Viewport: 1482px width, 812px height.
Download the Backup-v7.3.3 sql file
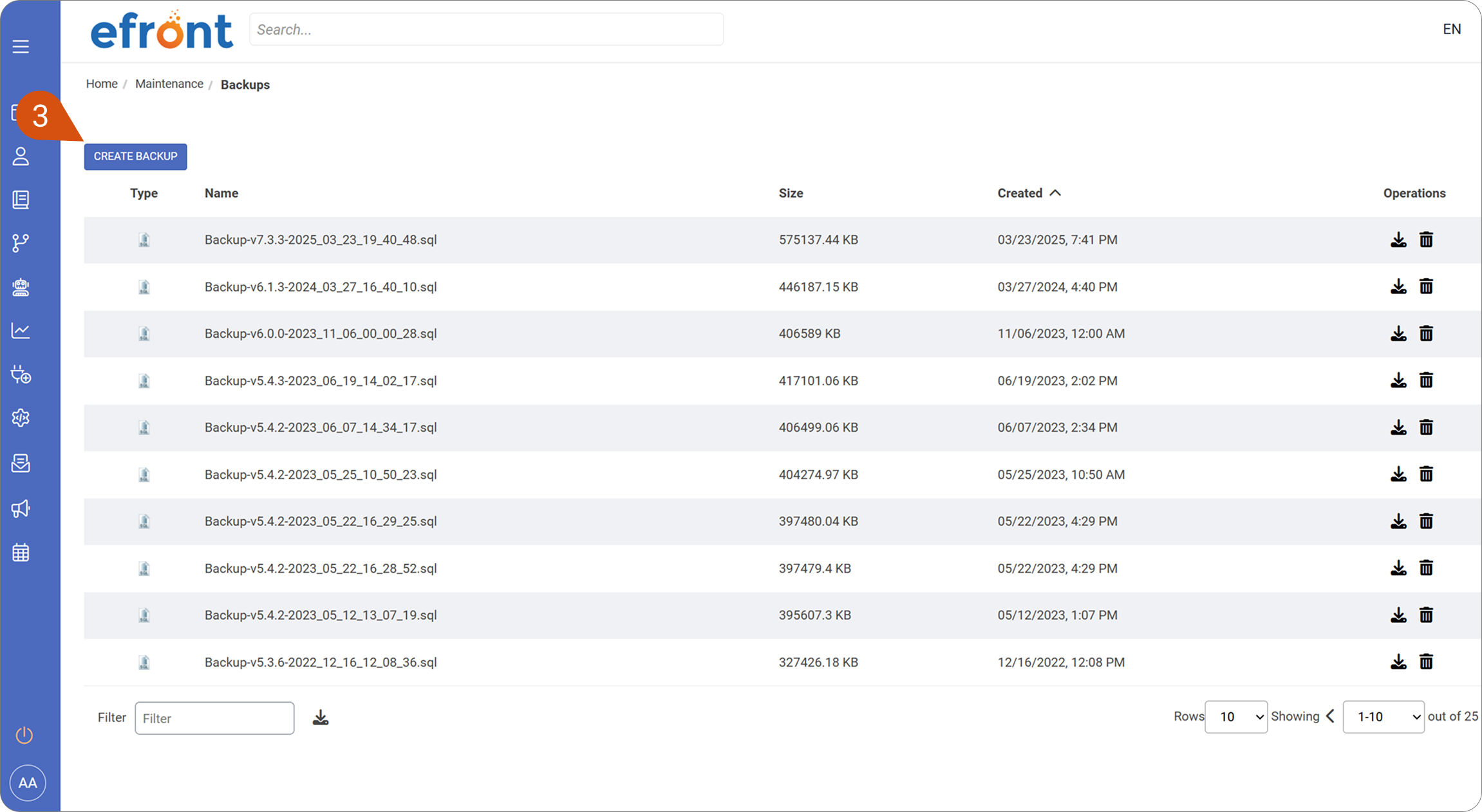coord(1398,239)
